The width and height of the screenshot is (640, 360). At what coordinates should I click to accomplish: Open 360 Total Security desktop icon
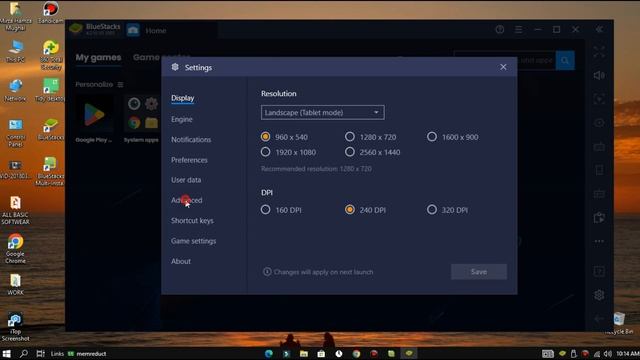click(51, 55)
